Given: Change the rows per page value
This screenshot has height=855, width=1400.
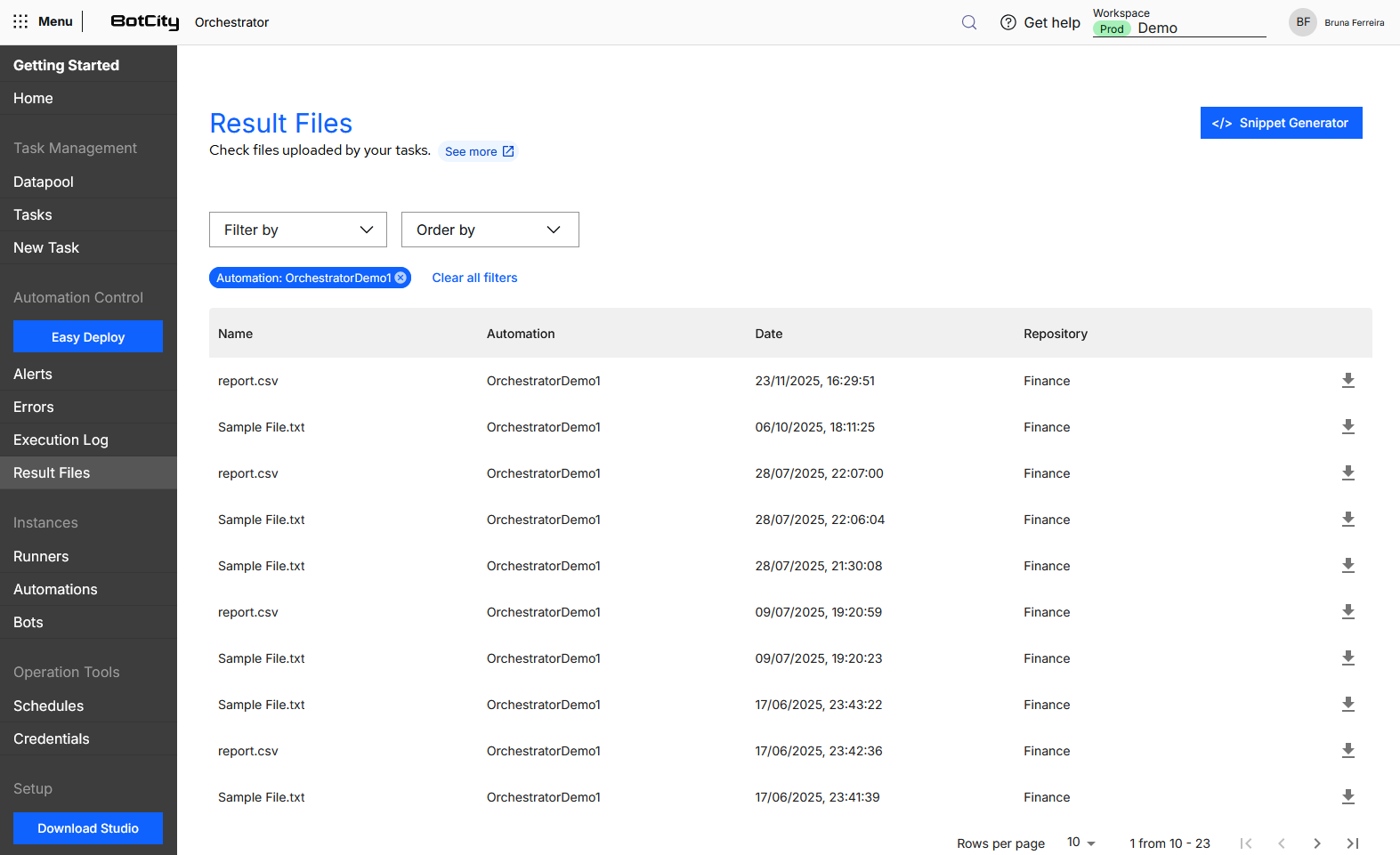Looking at the screenshot, I should tap(1080, 843).
